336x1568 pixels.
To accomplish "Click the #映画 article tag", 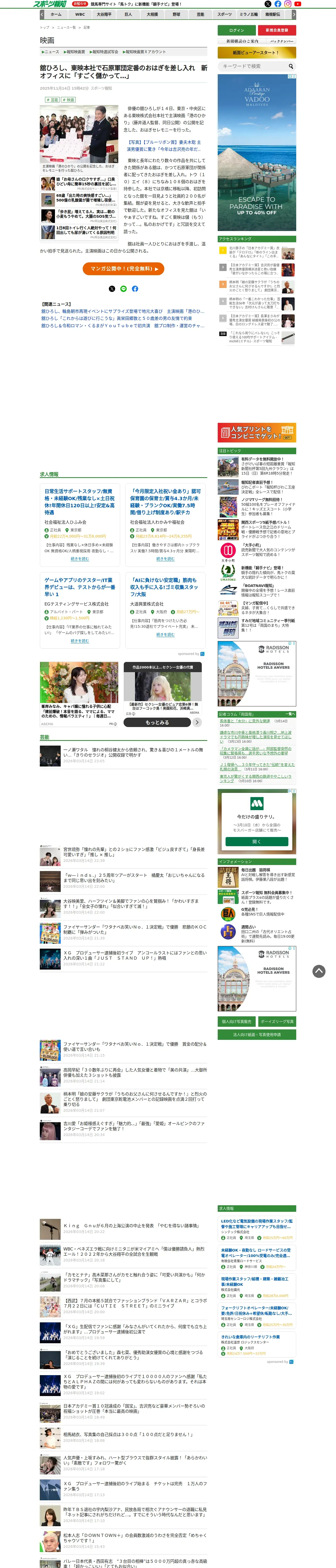I will pyautogui.click(x=69, y=99).
